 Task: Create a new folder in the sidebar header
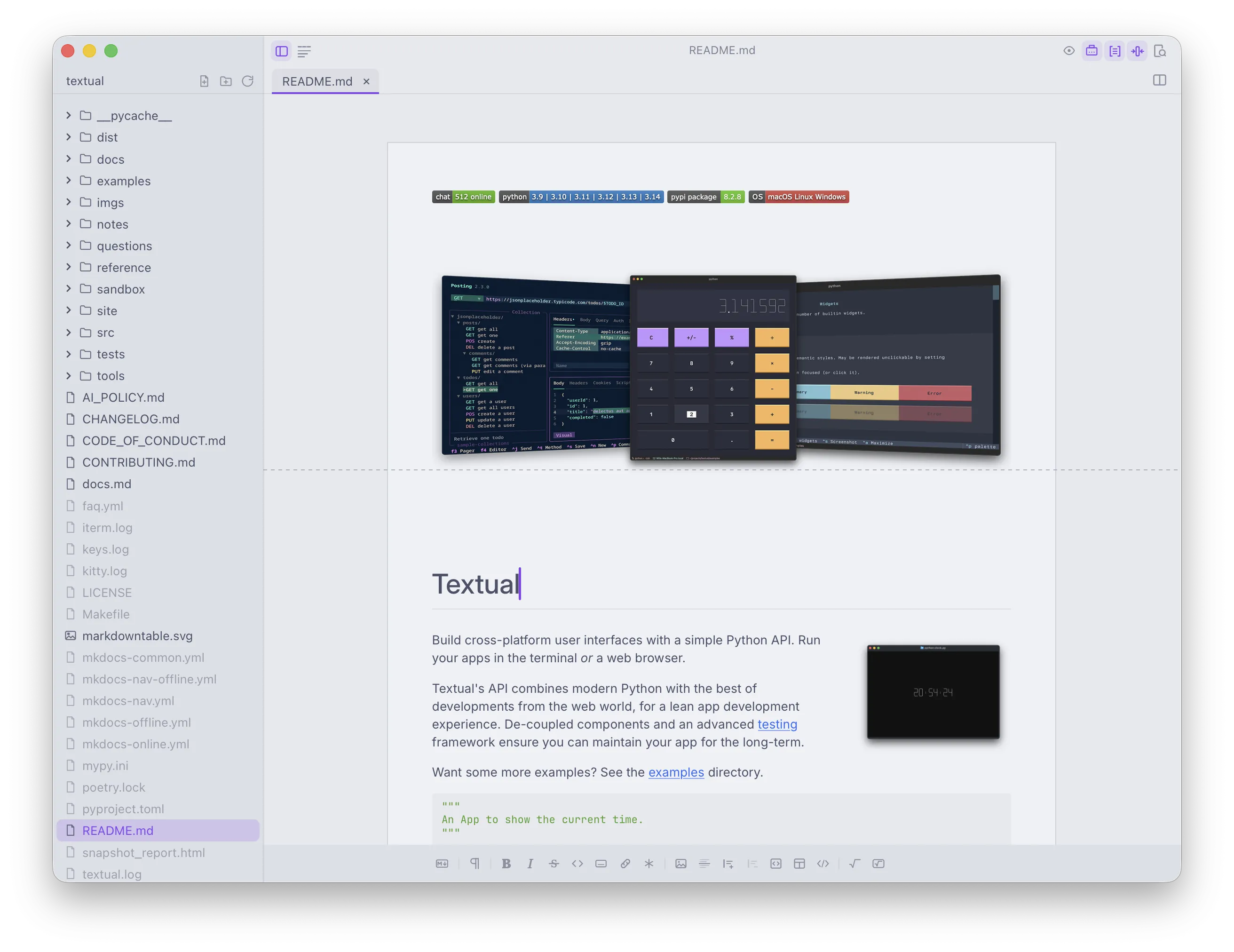[x=225, y=81]
